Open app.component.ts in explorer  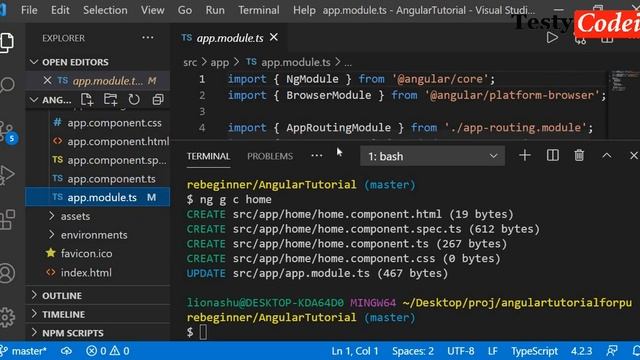[x=104, y=179]
